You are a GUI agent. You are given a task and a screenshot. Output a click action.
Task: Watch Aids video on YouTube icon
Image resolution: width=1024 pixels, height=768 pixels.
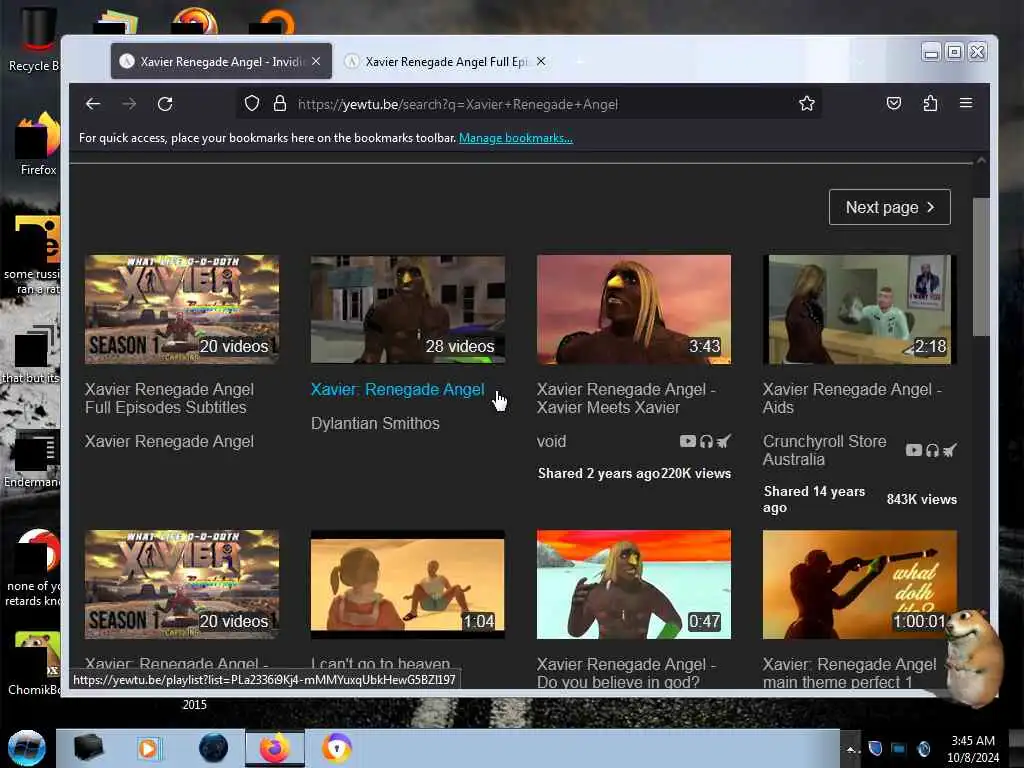pyautogui.click(x=914, y=450)
